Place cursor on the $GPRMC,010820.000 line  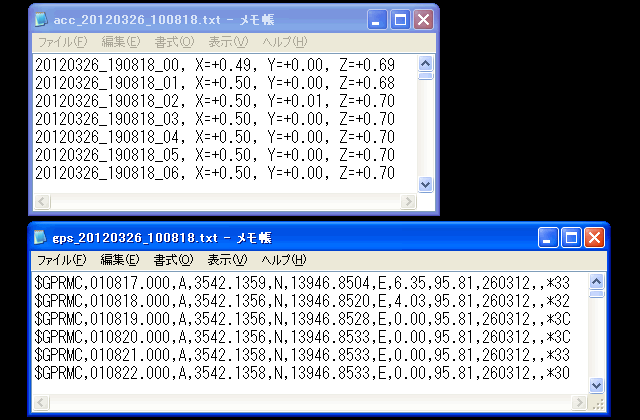pos(300,337)
